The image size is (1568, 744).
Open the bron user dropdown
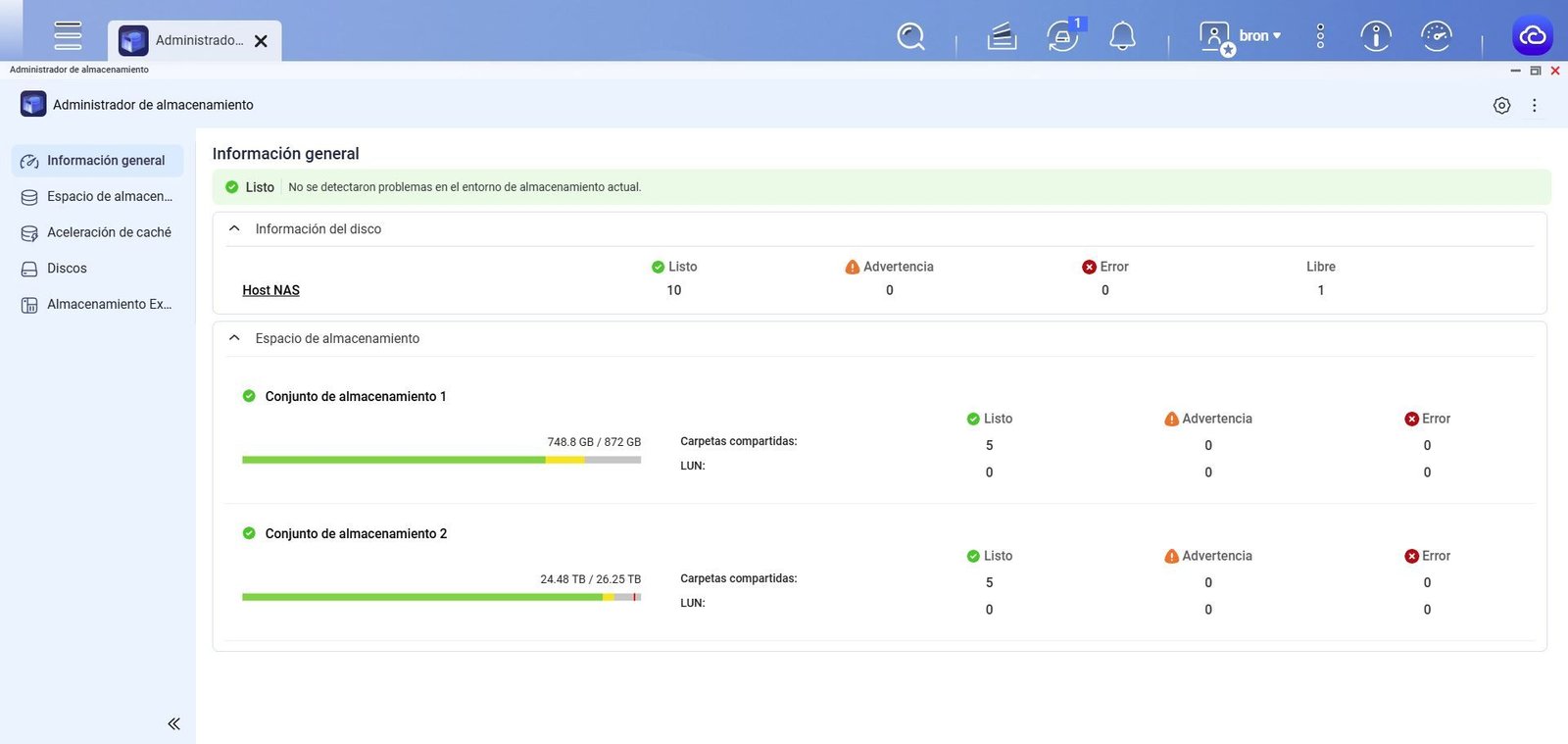tap(1260, 36)
